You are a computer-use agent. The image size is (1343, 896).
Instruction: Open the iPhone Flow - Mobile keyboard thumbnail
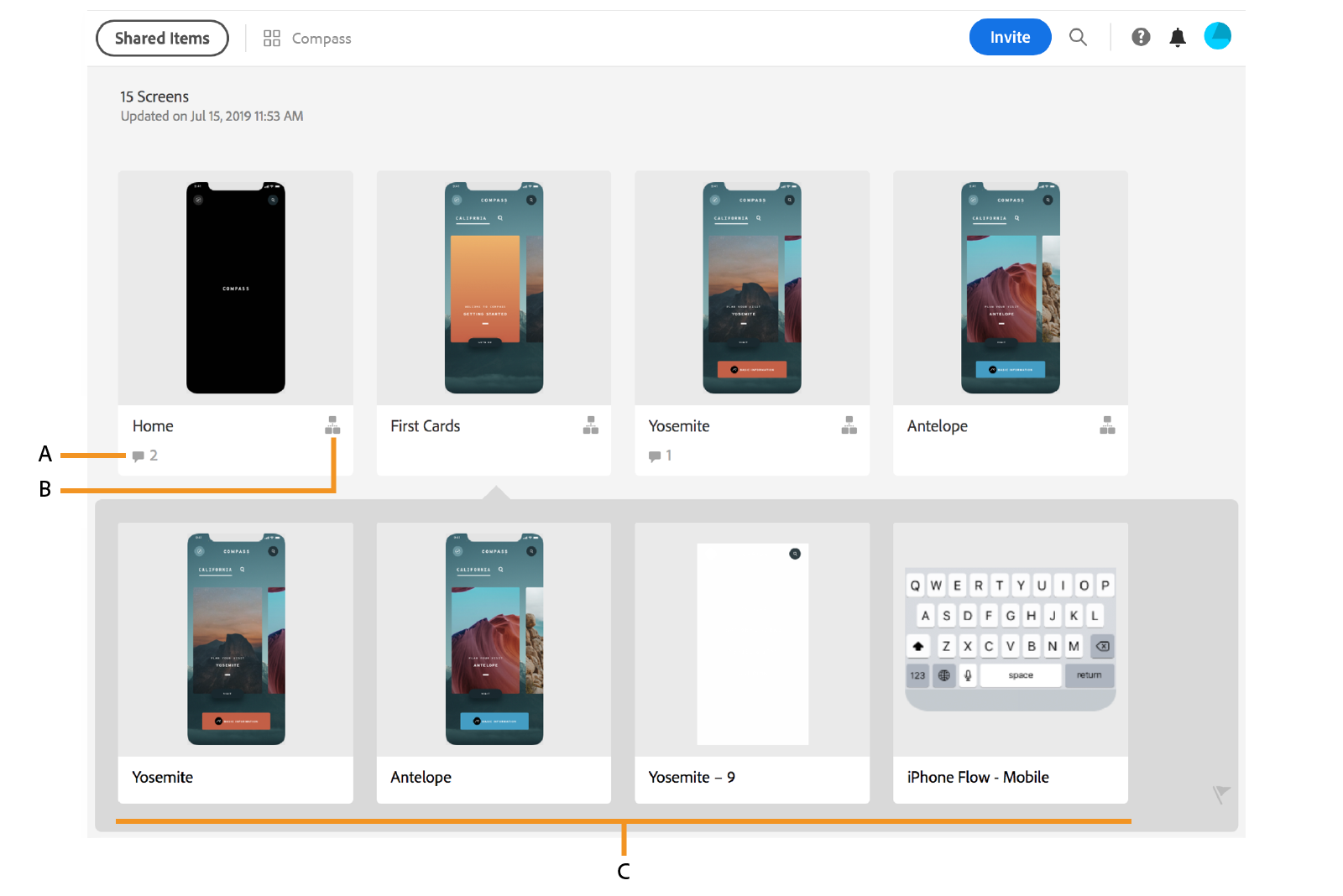pos(1010,629)
